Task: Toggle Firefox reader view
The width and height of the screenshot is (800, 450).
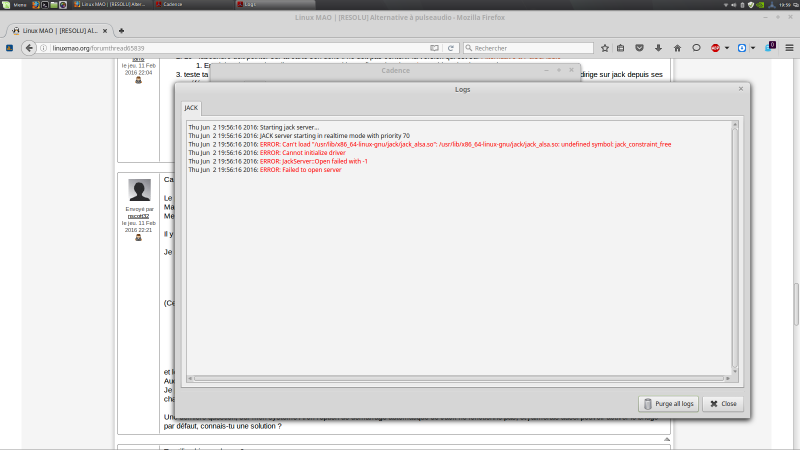Action: pos(434,48)
